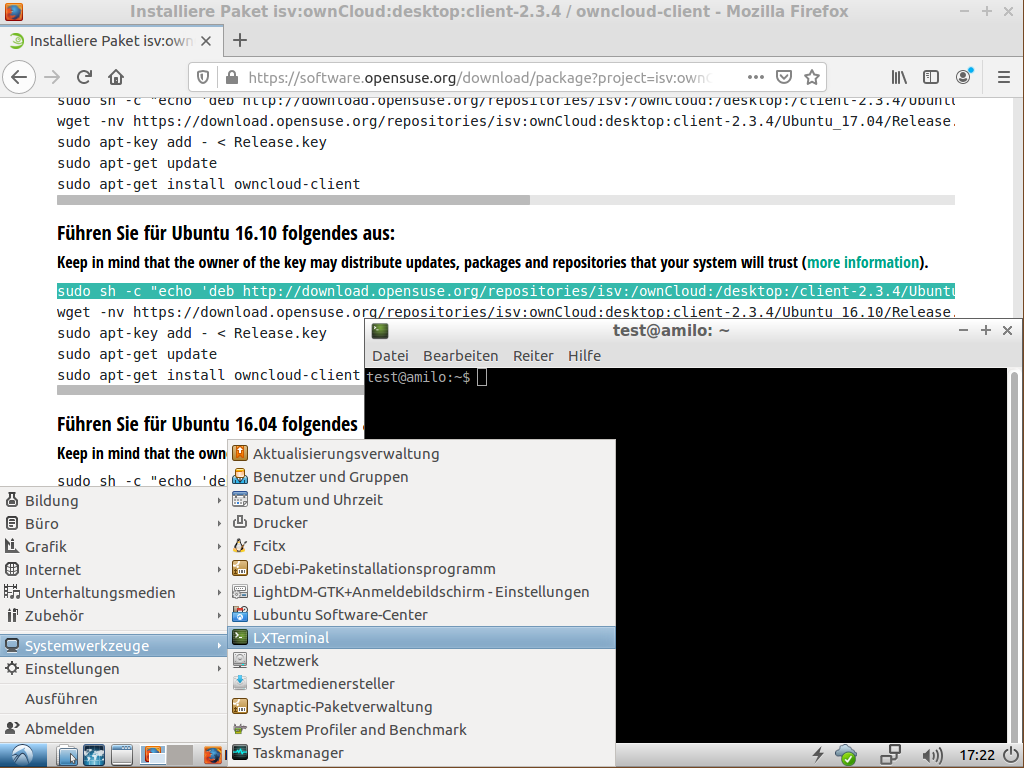Viewport: 1024px width, 768px height.
Task: Open LightDM-GTK+ Anmeldebildschirm-Einstellungen
Action: [421, 592]
